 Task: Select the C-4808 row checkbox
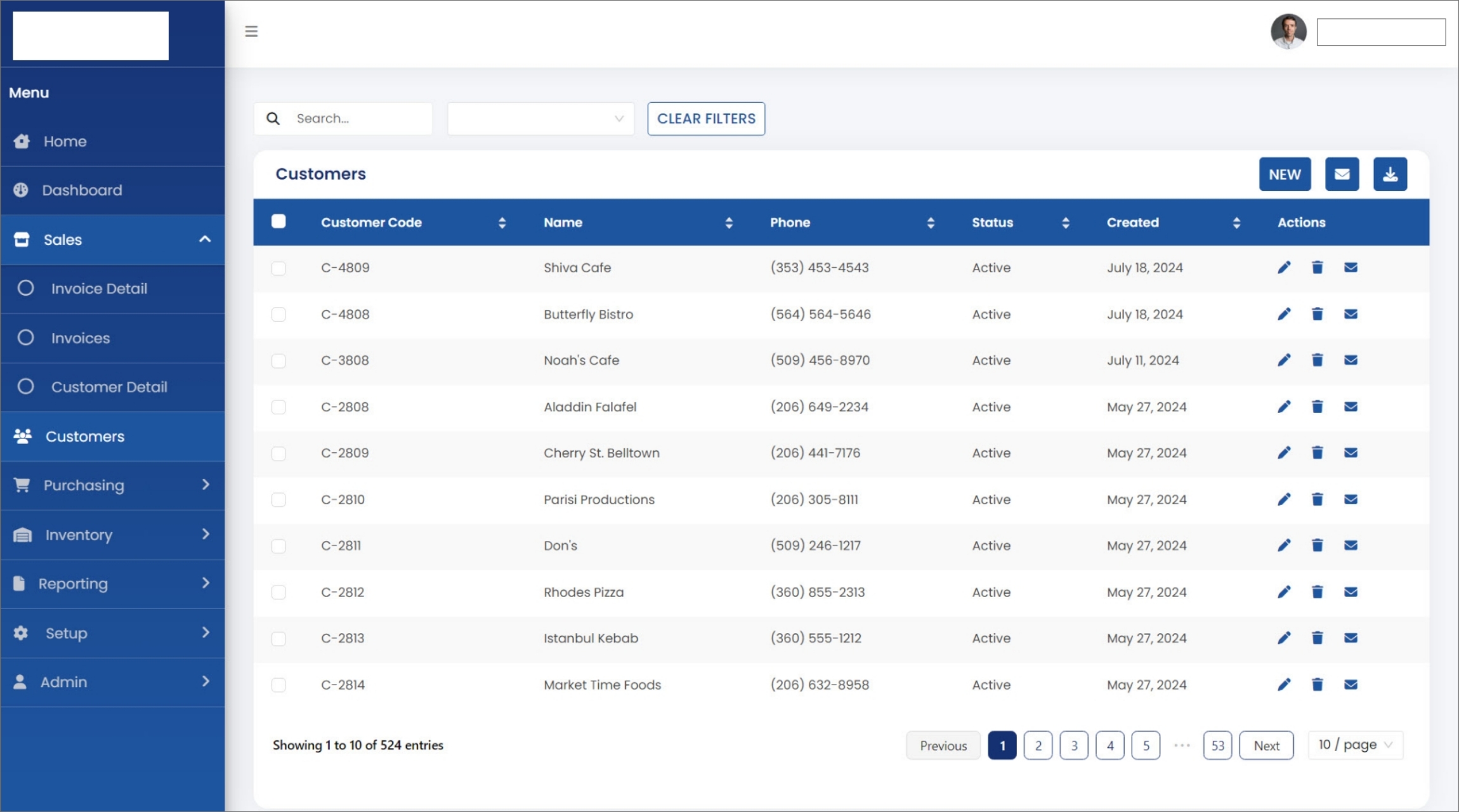278,315
